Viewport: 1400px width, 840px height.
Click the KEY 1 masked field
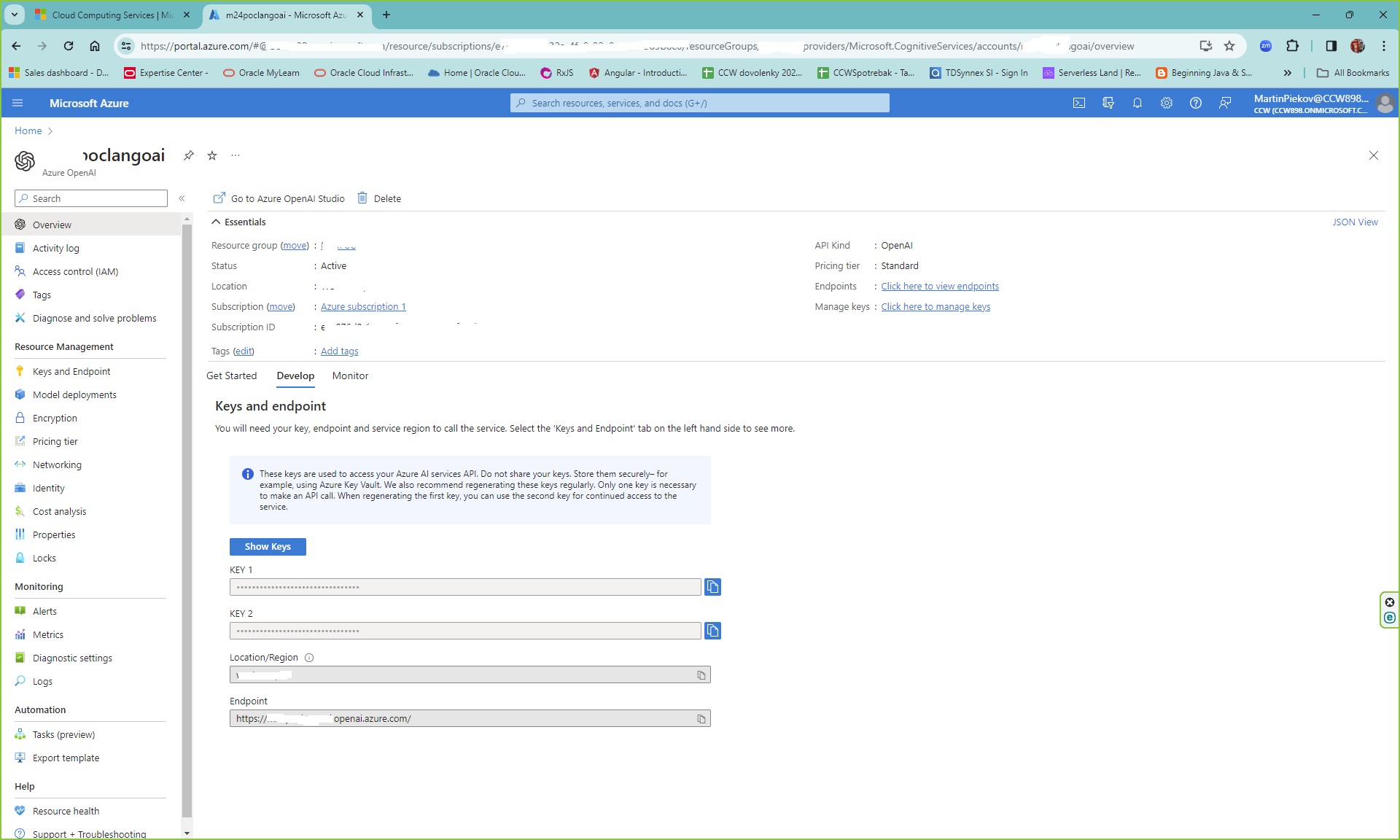coord(465,587)
